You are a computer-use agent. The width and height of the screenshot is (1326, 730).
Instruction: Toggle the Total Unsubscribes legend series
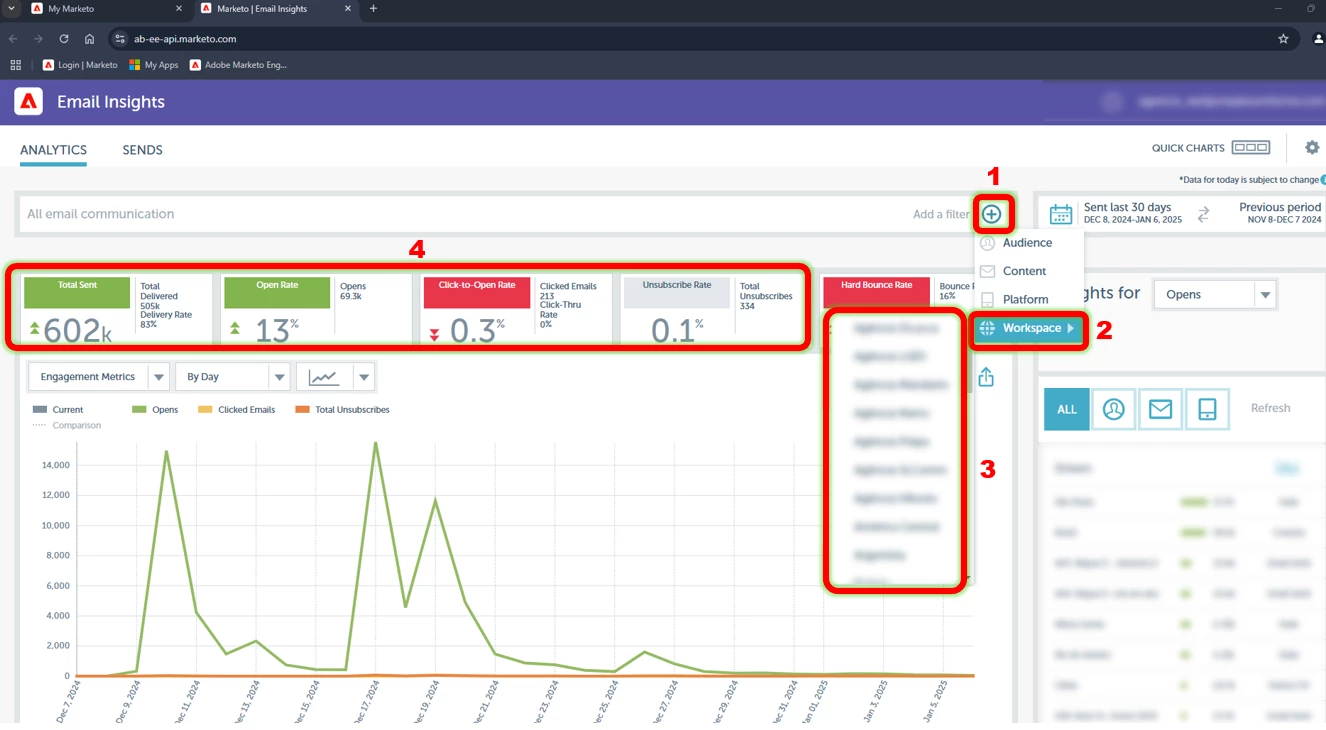342,410
